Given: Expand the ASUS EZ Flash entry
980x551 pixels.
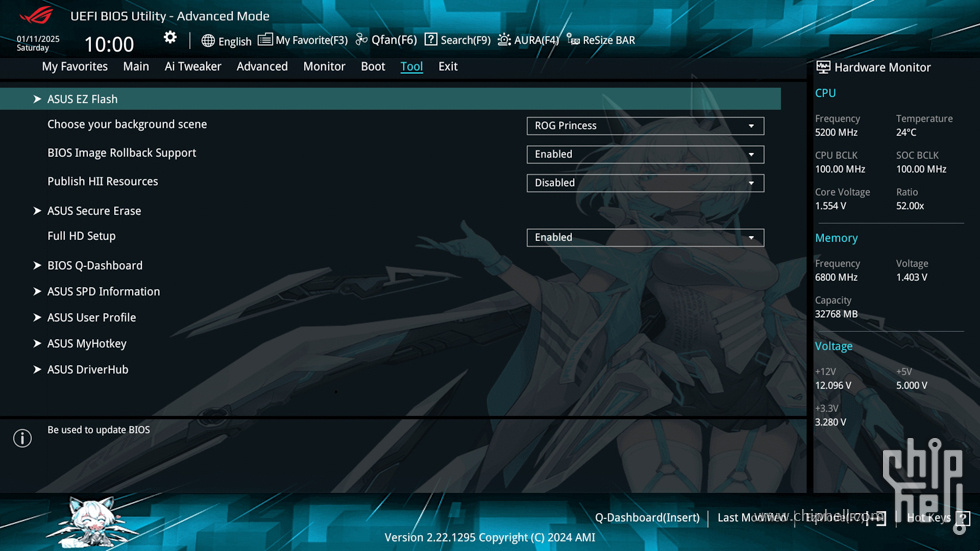Looking at the screenshot, I should (390, 99).
